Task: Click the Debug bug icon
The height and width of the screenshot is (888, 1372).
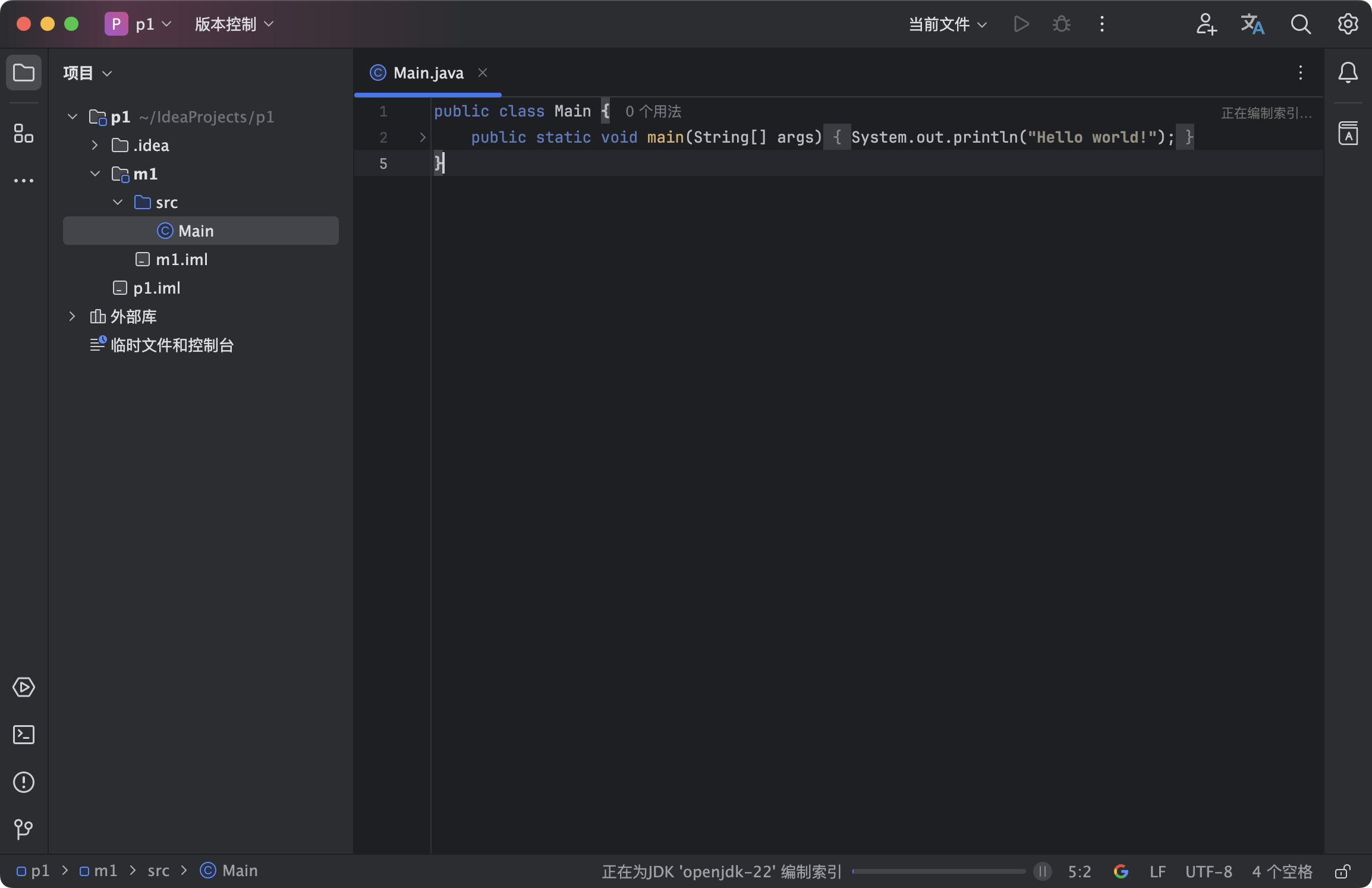Action: click(1061, 24)
